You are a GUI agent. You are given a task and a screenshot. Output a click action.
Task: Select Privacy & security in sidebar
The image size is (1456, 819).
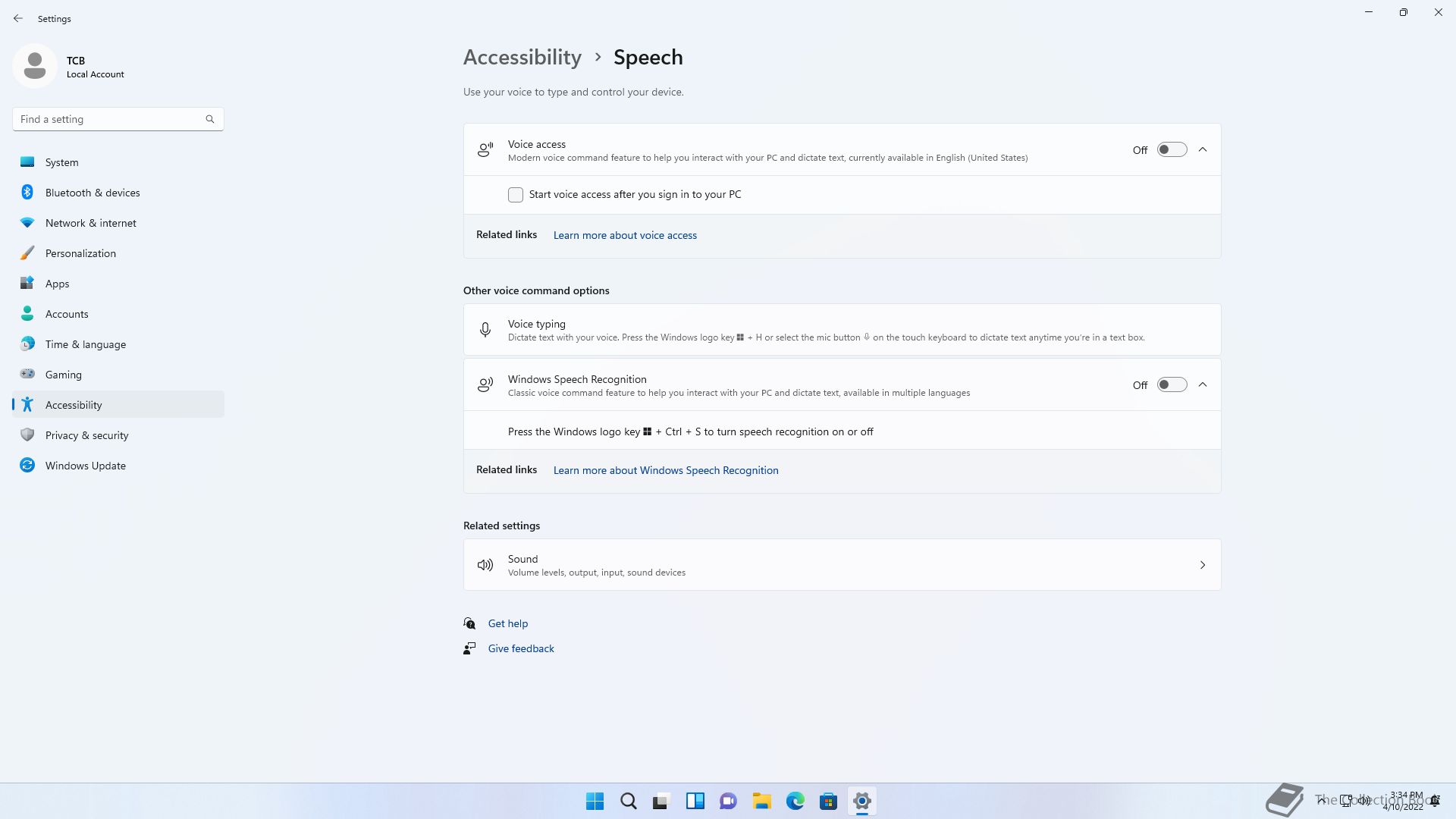click(118, 435)
